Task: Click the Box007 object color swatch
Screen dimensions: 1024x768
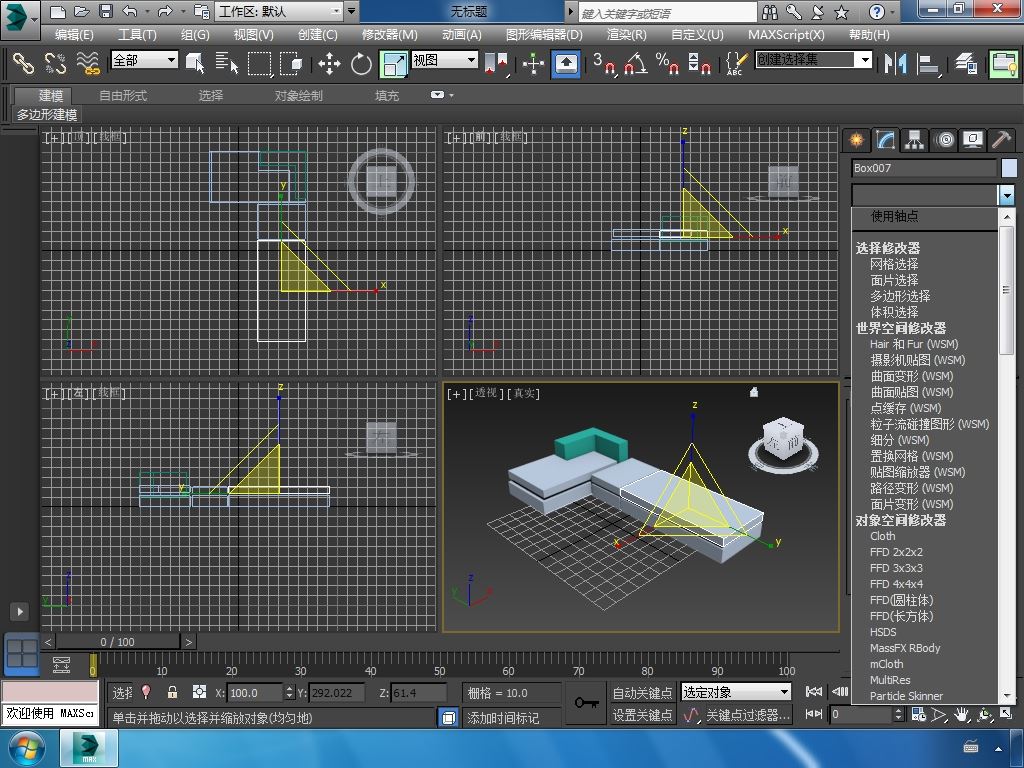Action: [x=1009, y=168]
